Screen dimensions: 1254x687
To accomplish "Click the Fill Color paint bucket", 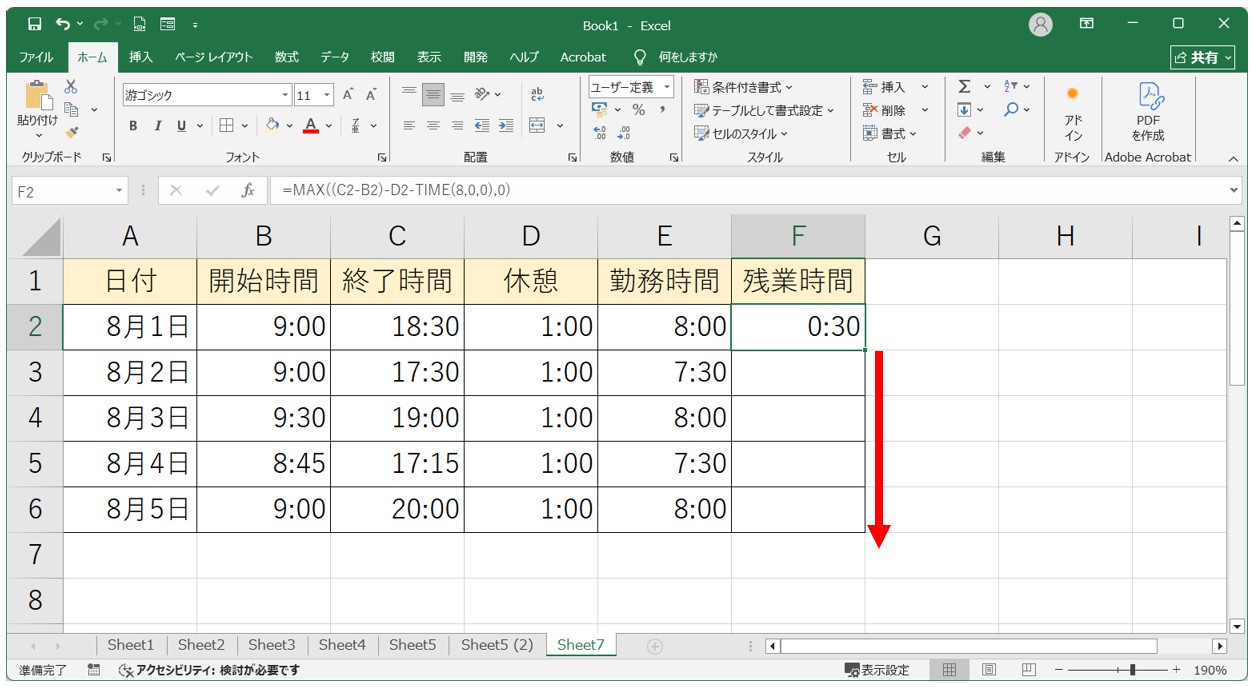I will point(272,126).
